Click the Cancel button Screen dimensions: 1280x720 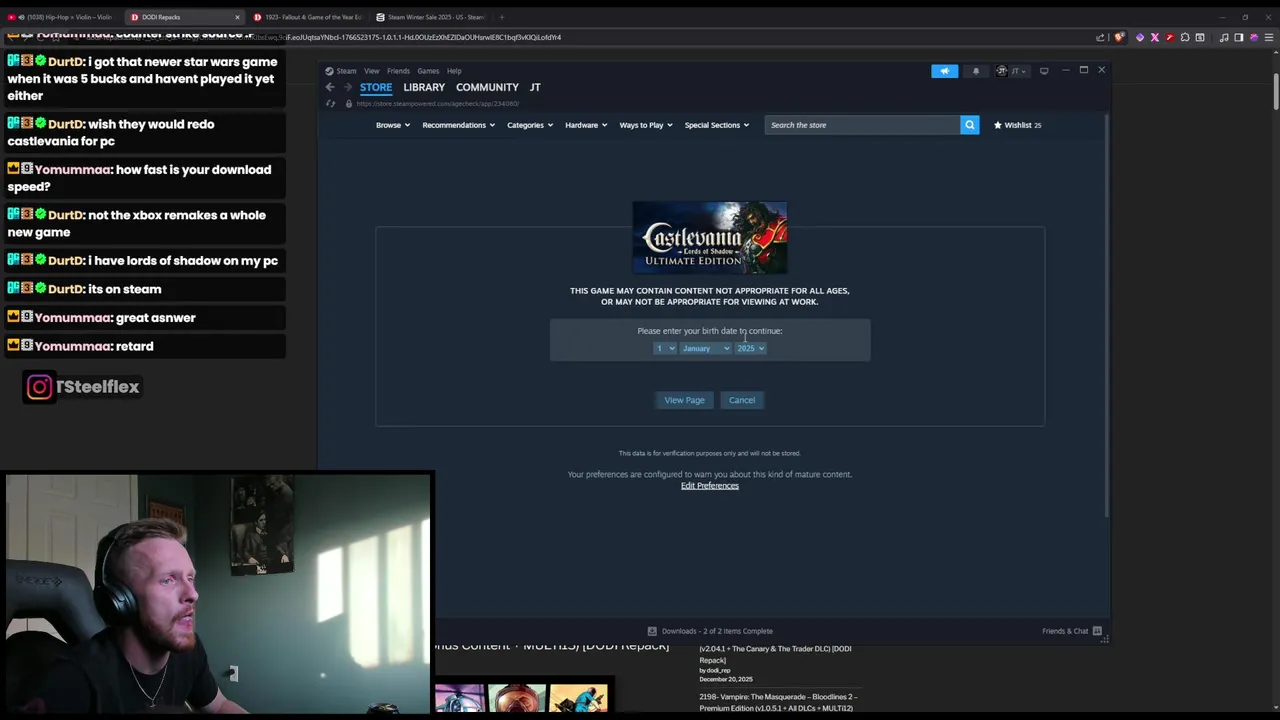point(742,400)
